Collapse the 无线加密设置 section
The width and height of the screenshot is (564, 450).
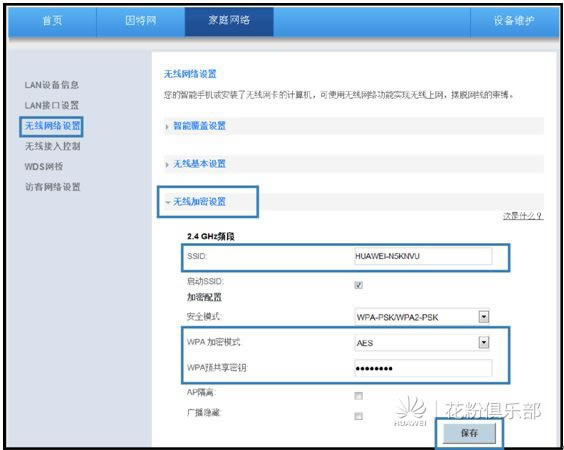[x=199, y=202]
